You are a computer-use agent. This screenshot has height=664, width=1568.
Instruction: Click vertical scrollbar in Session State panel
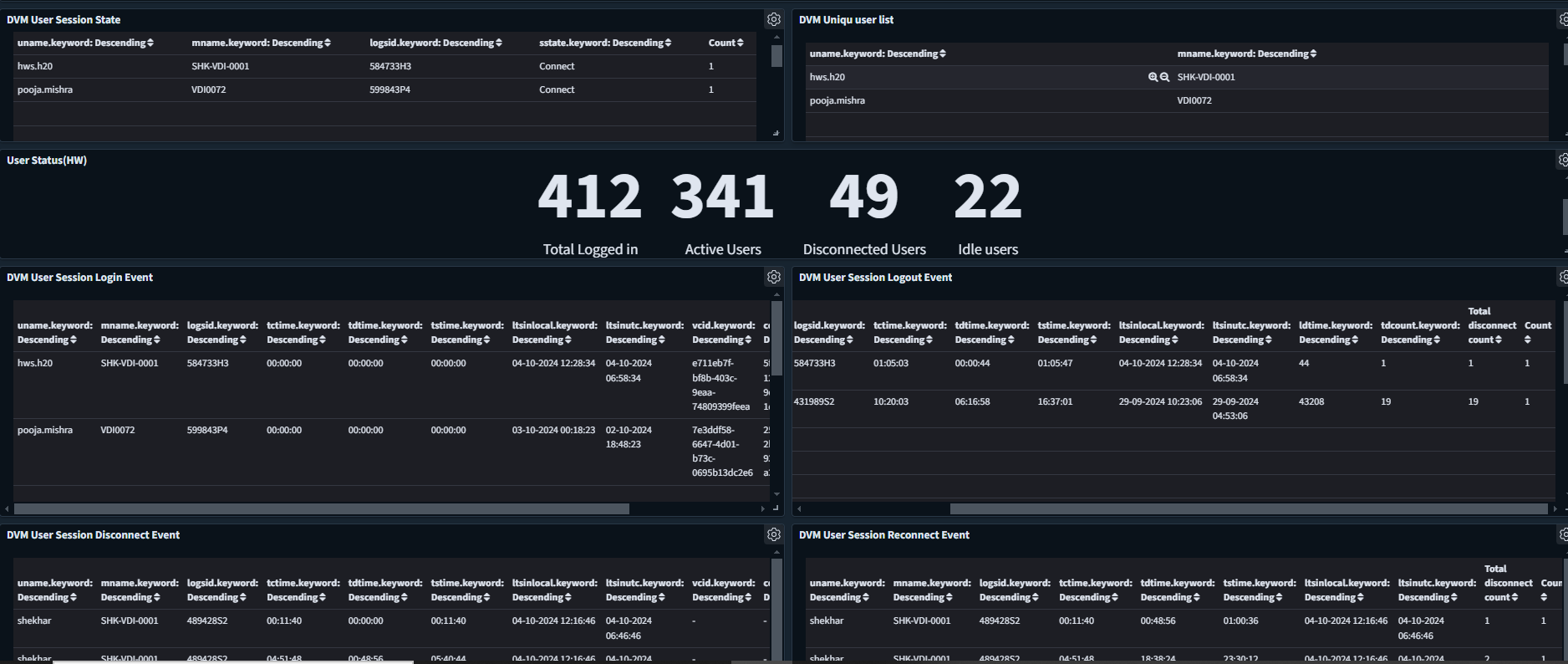tap(776, 56)
